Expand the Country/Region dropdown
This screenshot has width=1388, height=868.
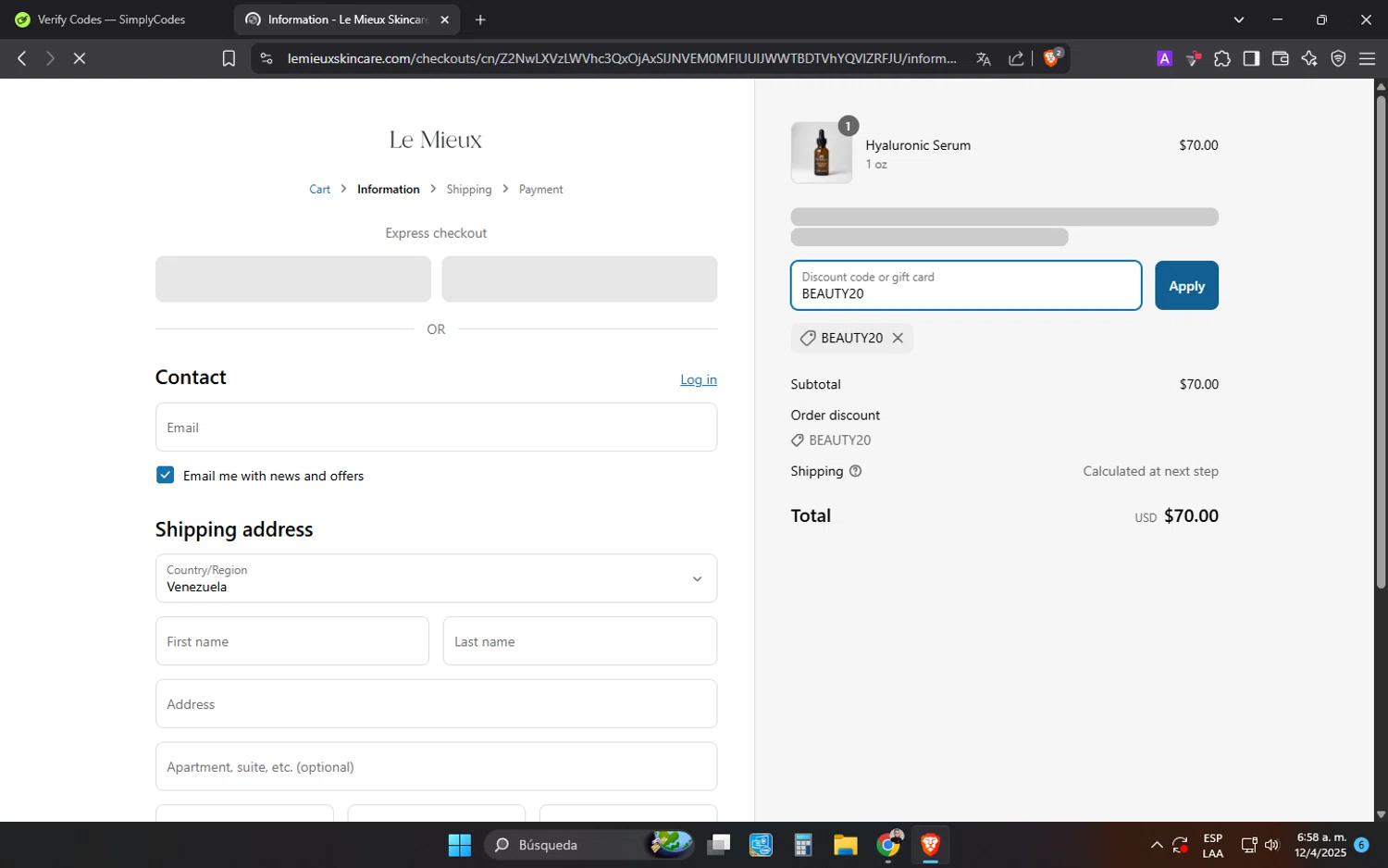(436, 578)
